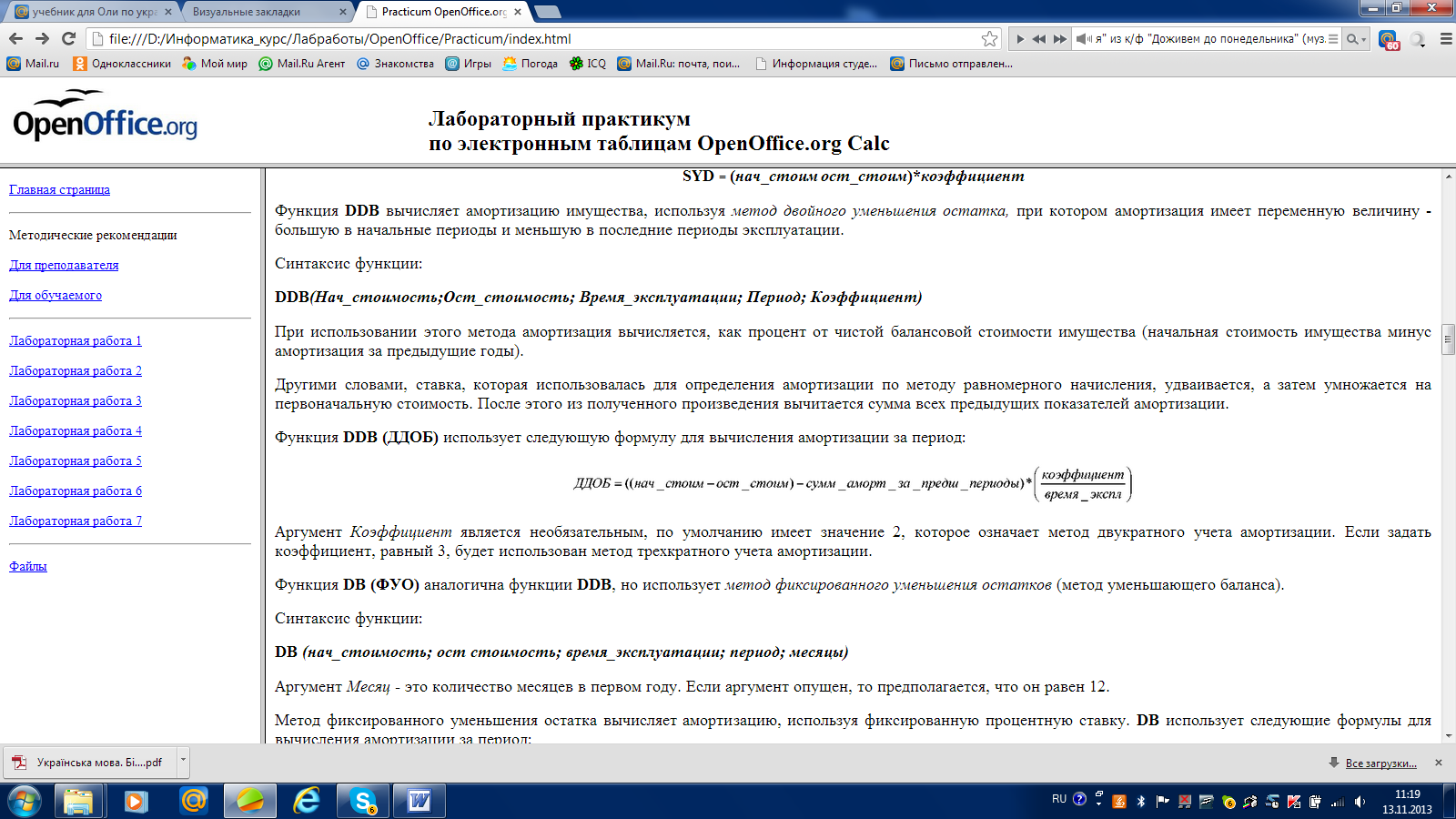This screenshot has width=1456, height=819.
Task: Open the 'Для преподавателя' link
Action: point(64,265)
